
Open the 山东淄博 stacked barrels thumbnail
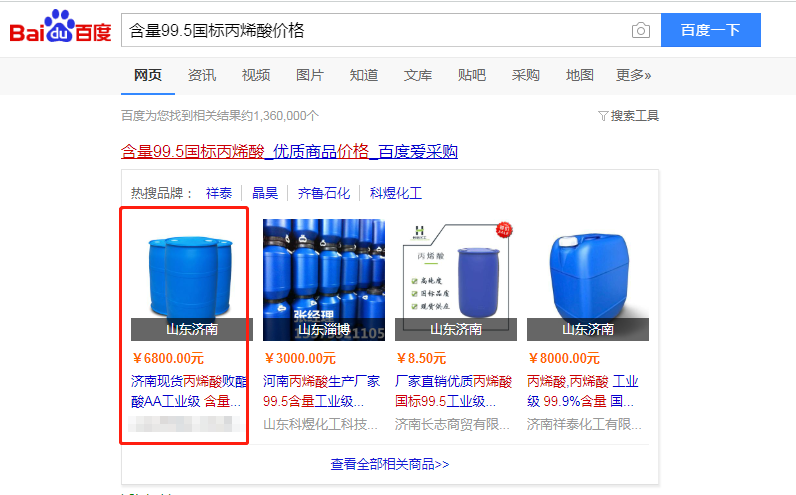coord(324,280)
